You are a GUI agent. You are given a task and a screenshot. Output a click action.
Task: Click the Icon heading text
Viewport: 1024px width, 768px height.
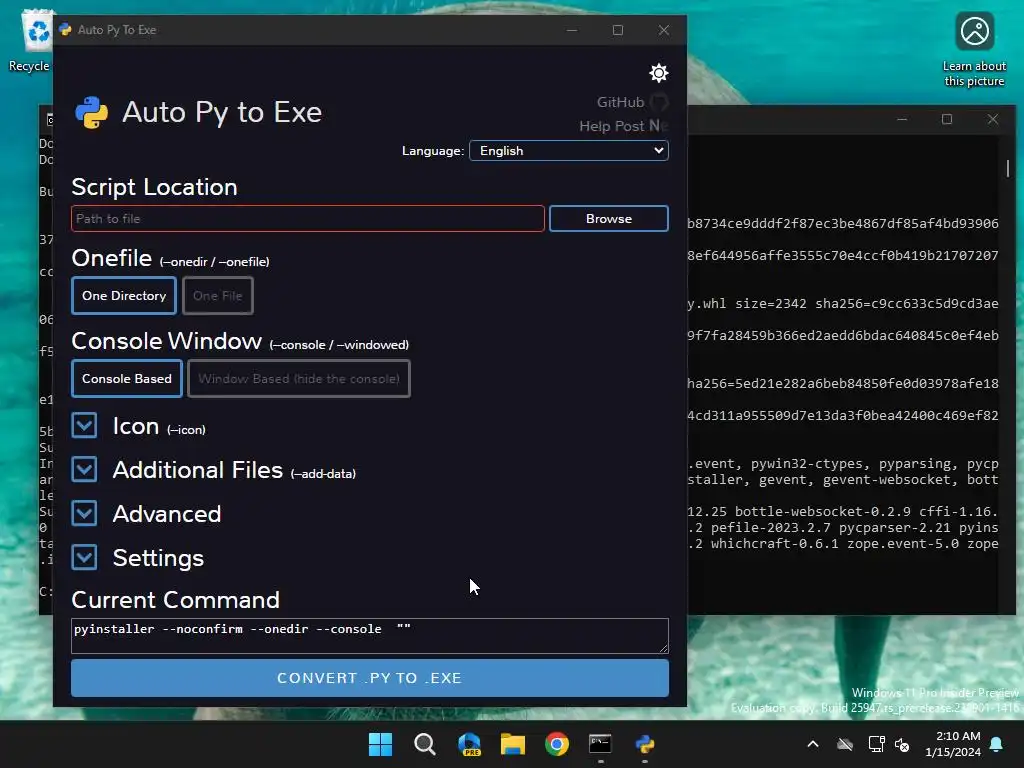[x=136, y=426]
